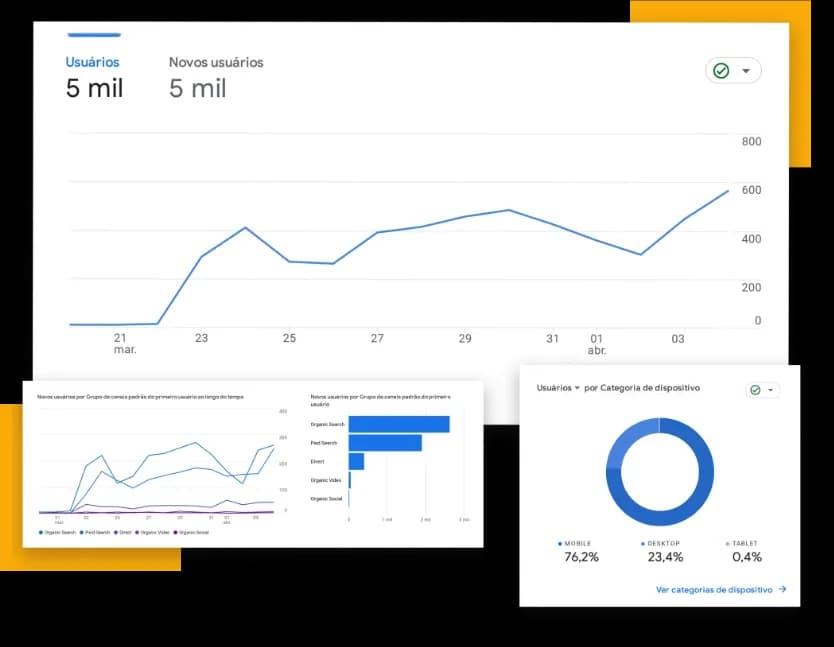Open the Ver categorias de dispositivo link
834x647 pixels.
pyautogui.click(x=714, y=590)
